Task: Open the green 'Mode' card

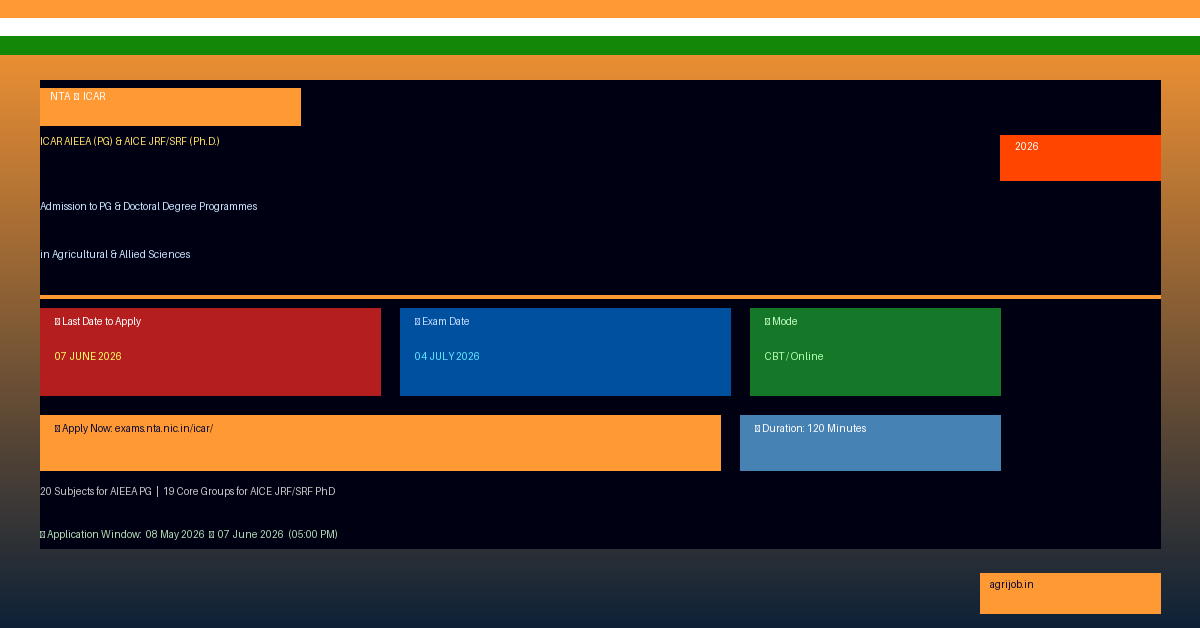Action: click(x=875, y=352)
